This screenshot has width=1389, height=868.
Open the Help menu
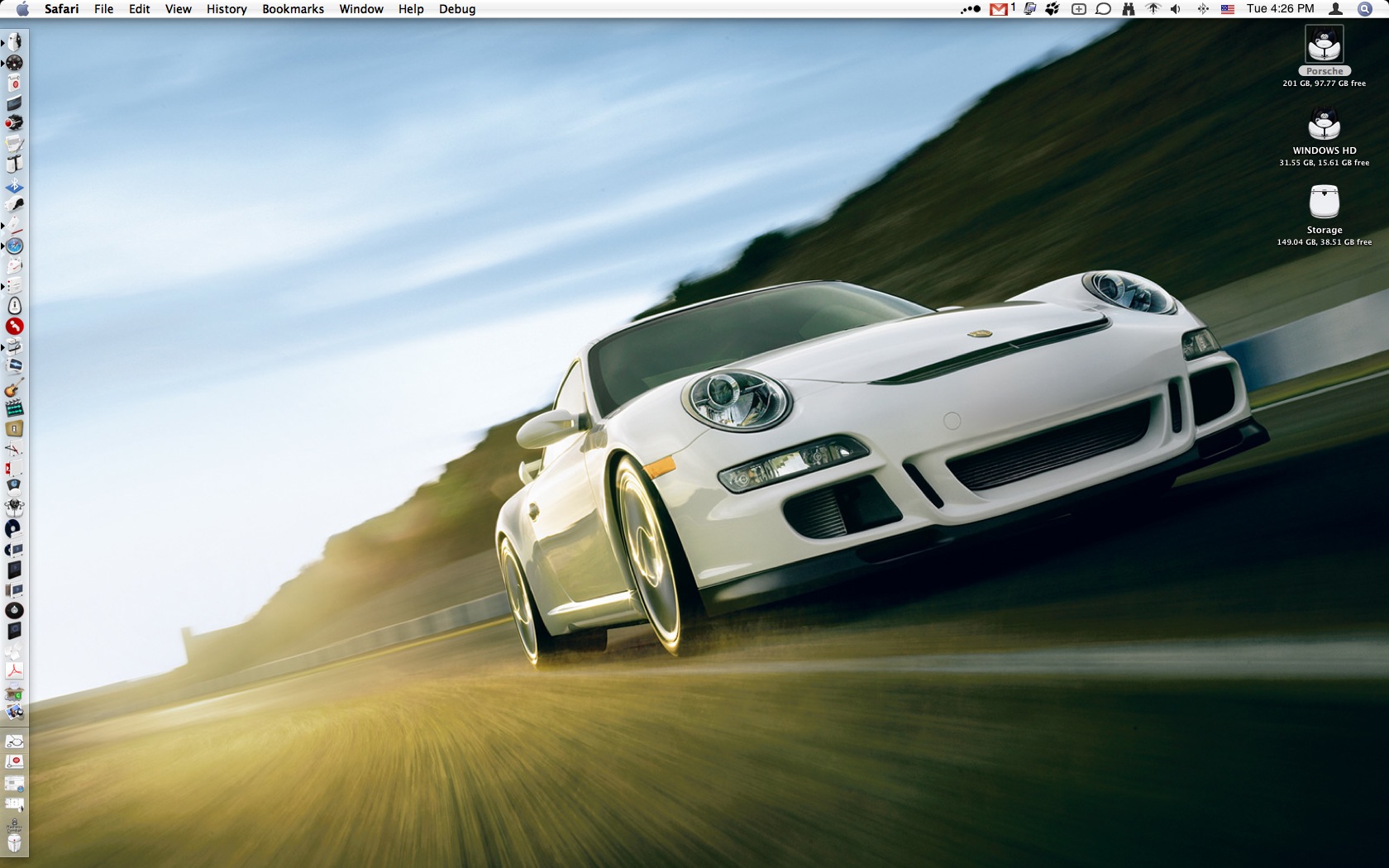pos(411,9)
